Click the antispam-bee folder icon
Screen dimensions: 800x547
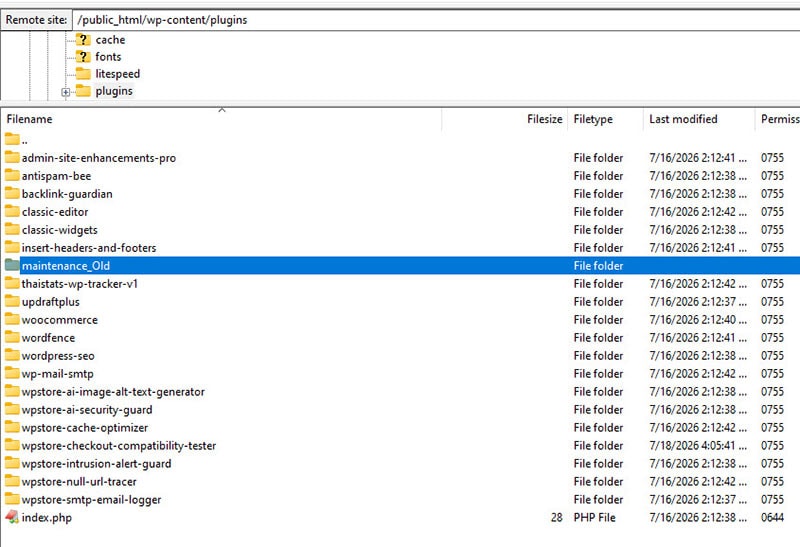[12, 175]
